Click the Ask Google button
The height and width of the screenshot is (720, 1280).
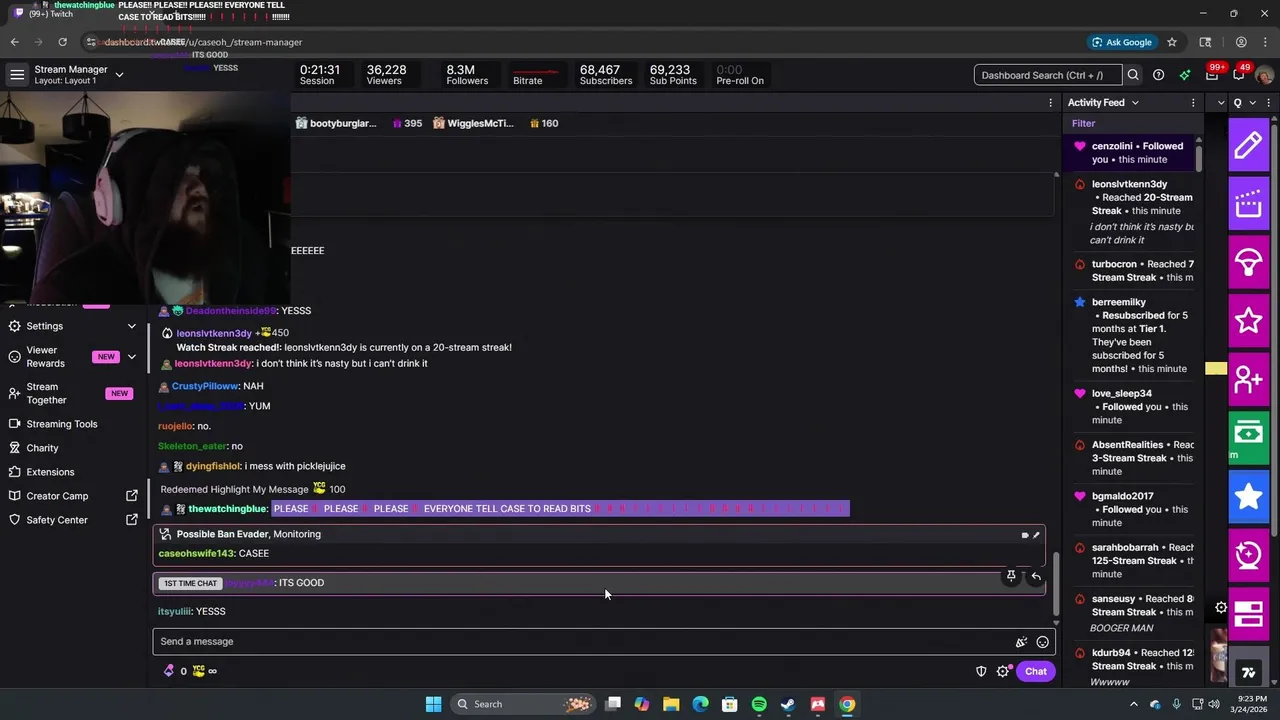(x=1120, y=42)
